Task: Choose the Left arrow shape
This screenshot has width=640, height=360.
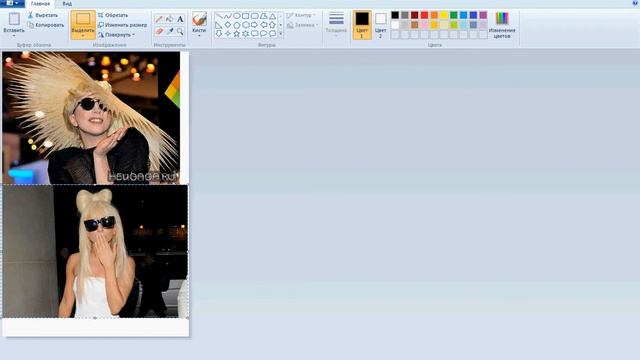Action: coord(264,25)
